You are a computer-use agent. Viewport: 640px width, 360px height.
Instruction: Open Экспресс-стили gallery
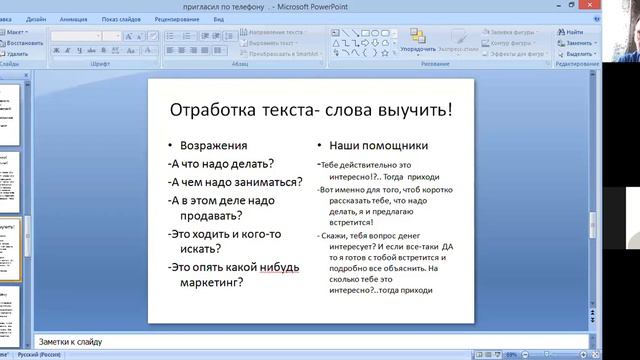tap(458, 41)
